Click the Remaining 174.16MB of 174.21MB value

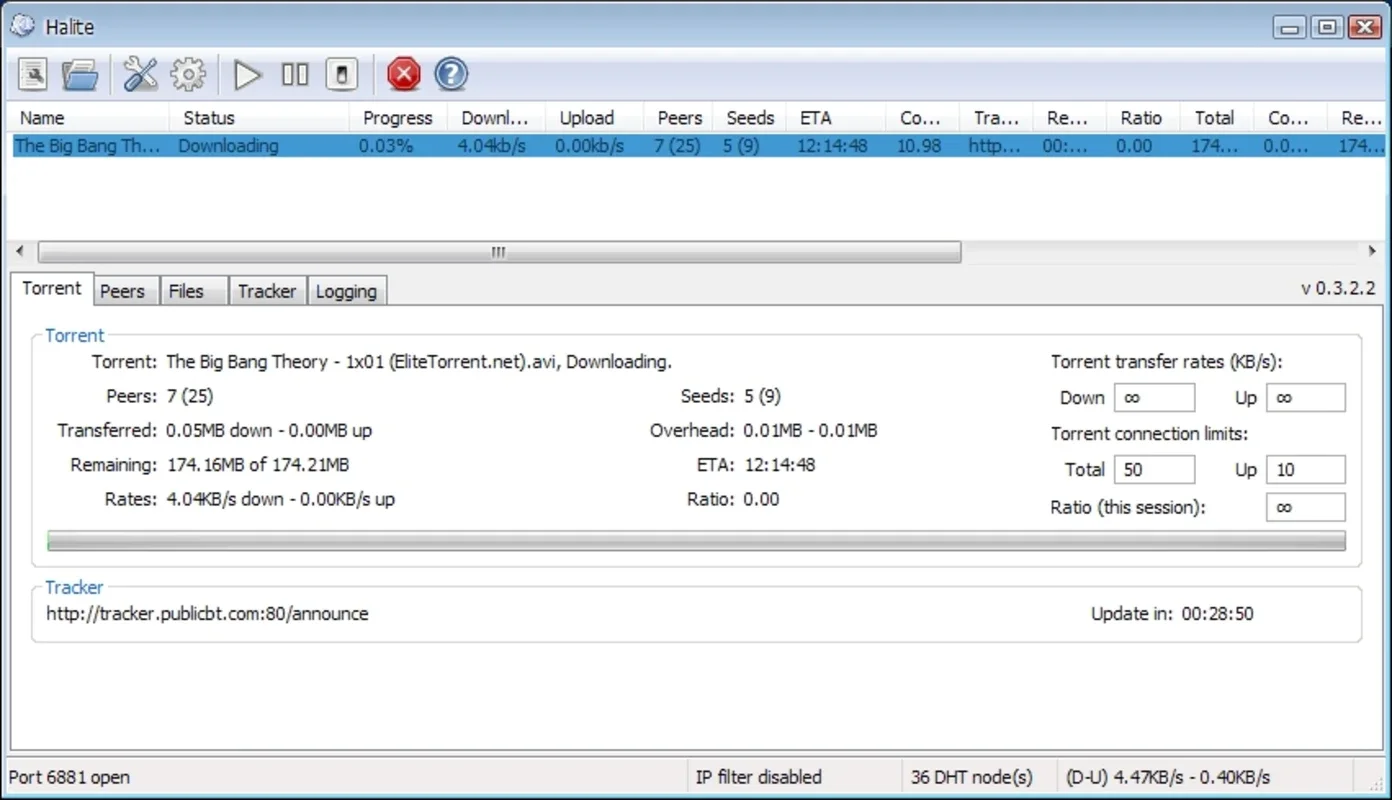[258, 465]
